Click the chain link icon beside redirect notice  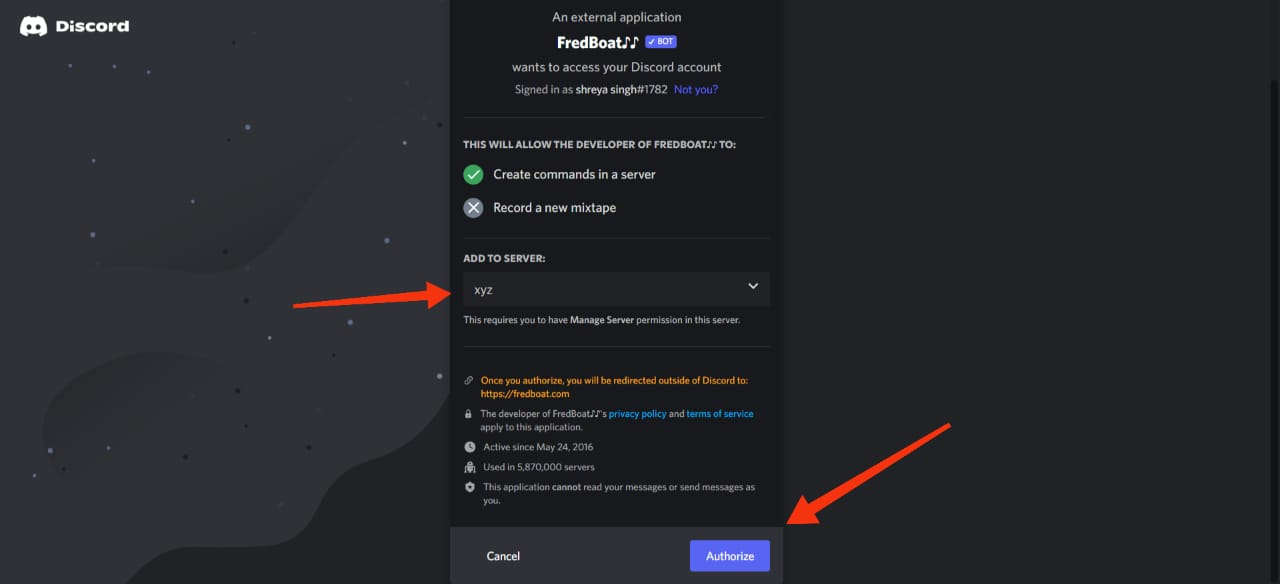[x=469, y=381]
